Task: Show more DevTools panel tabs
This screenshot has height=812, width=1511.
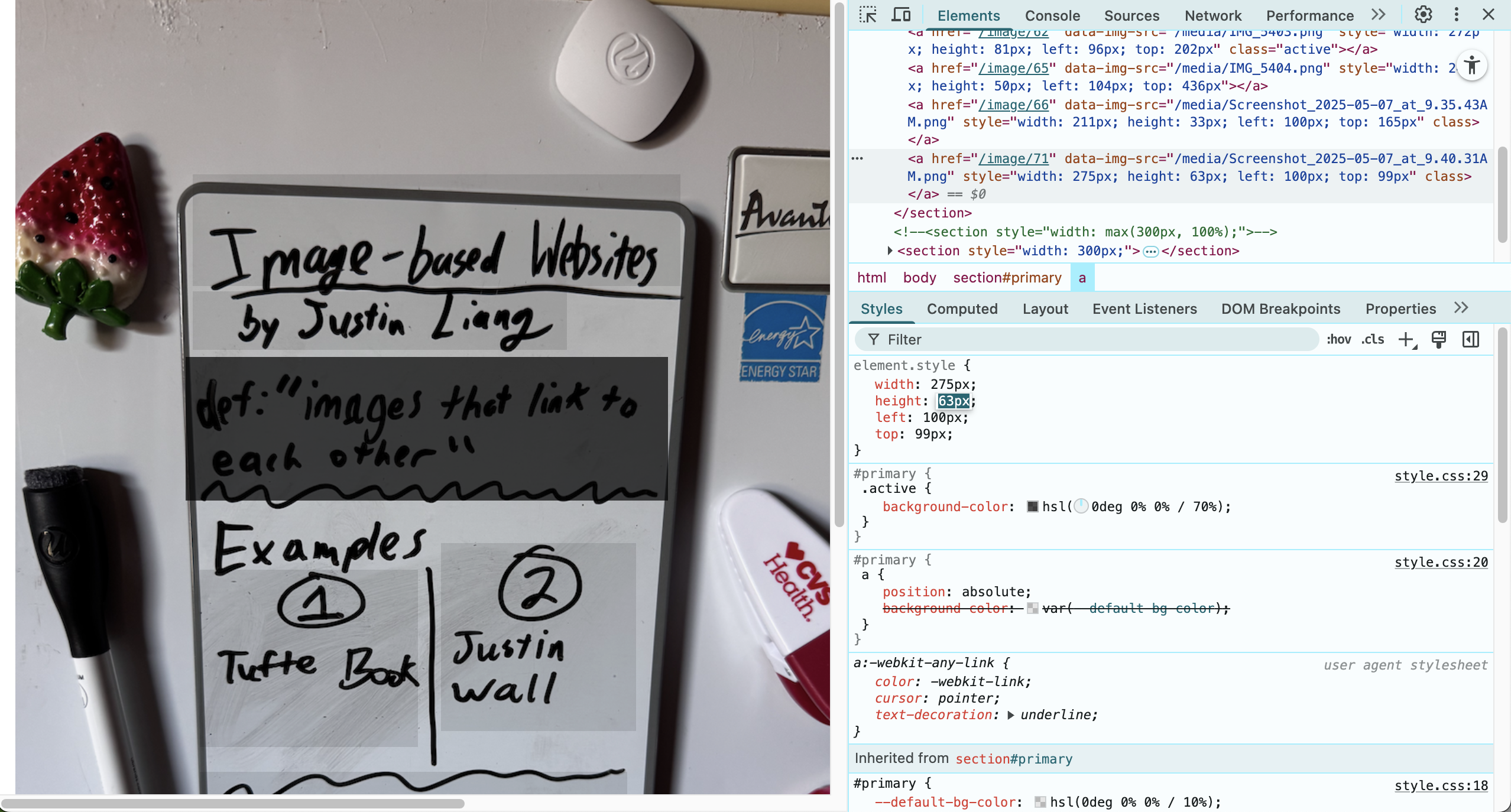Action: (x=1379, y=15)
